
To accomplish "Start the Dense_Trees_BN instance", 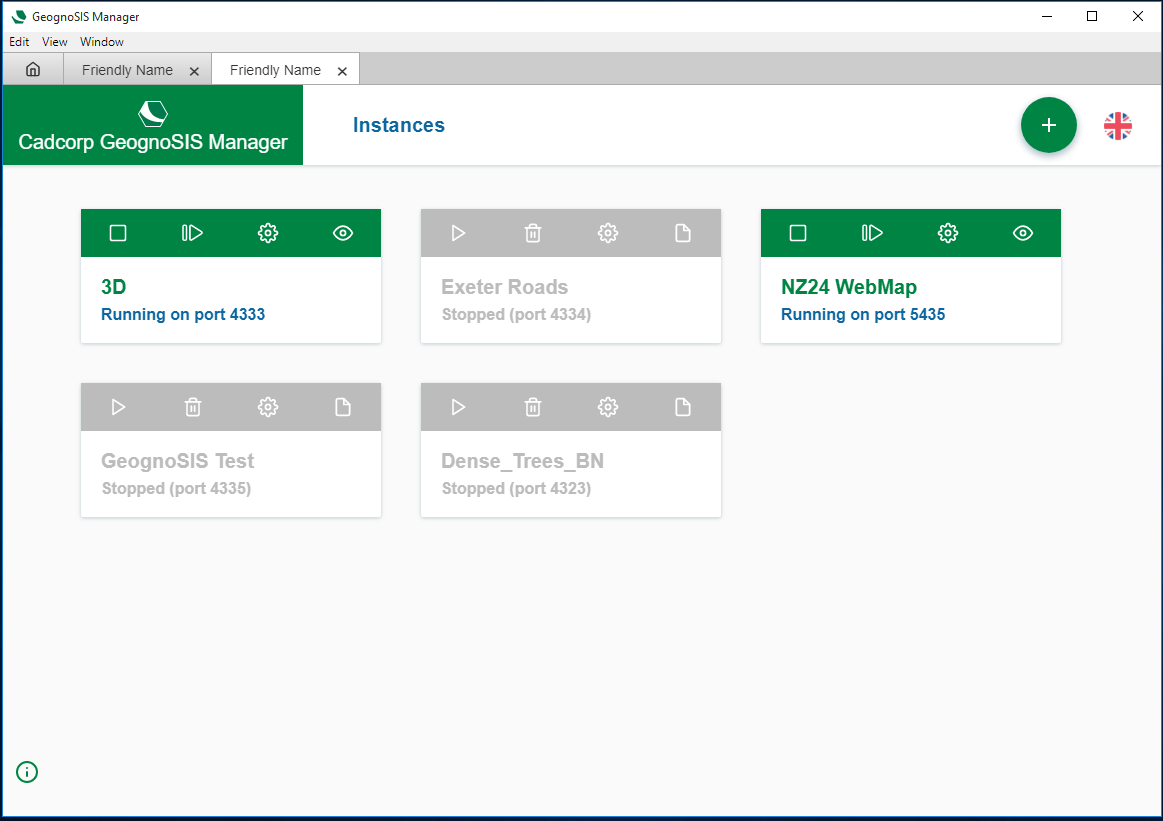I will (458, 407).
